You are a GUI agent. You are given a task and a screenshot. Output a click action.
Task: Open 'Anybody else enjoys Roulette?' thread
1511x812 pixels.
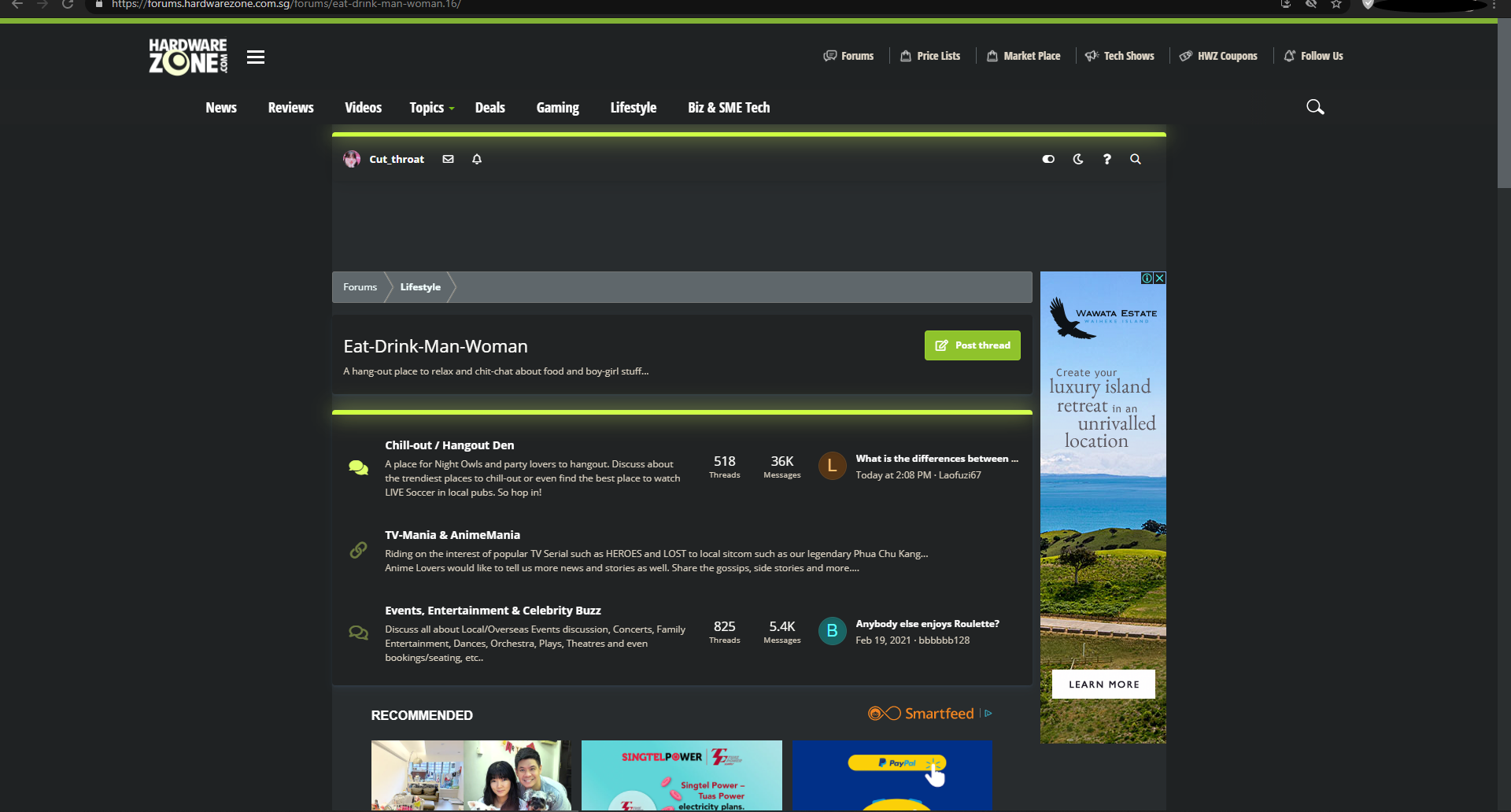coord(927,624)
